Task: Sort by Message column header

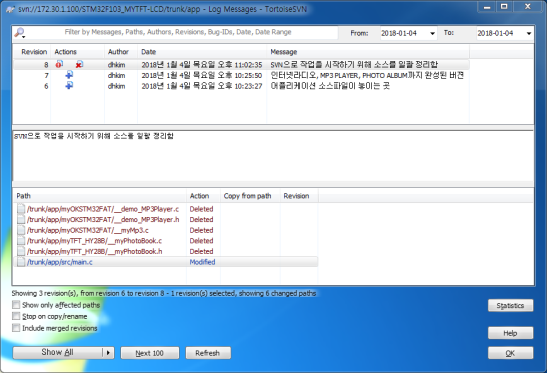Action: click(x=368, y=52)
